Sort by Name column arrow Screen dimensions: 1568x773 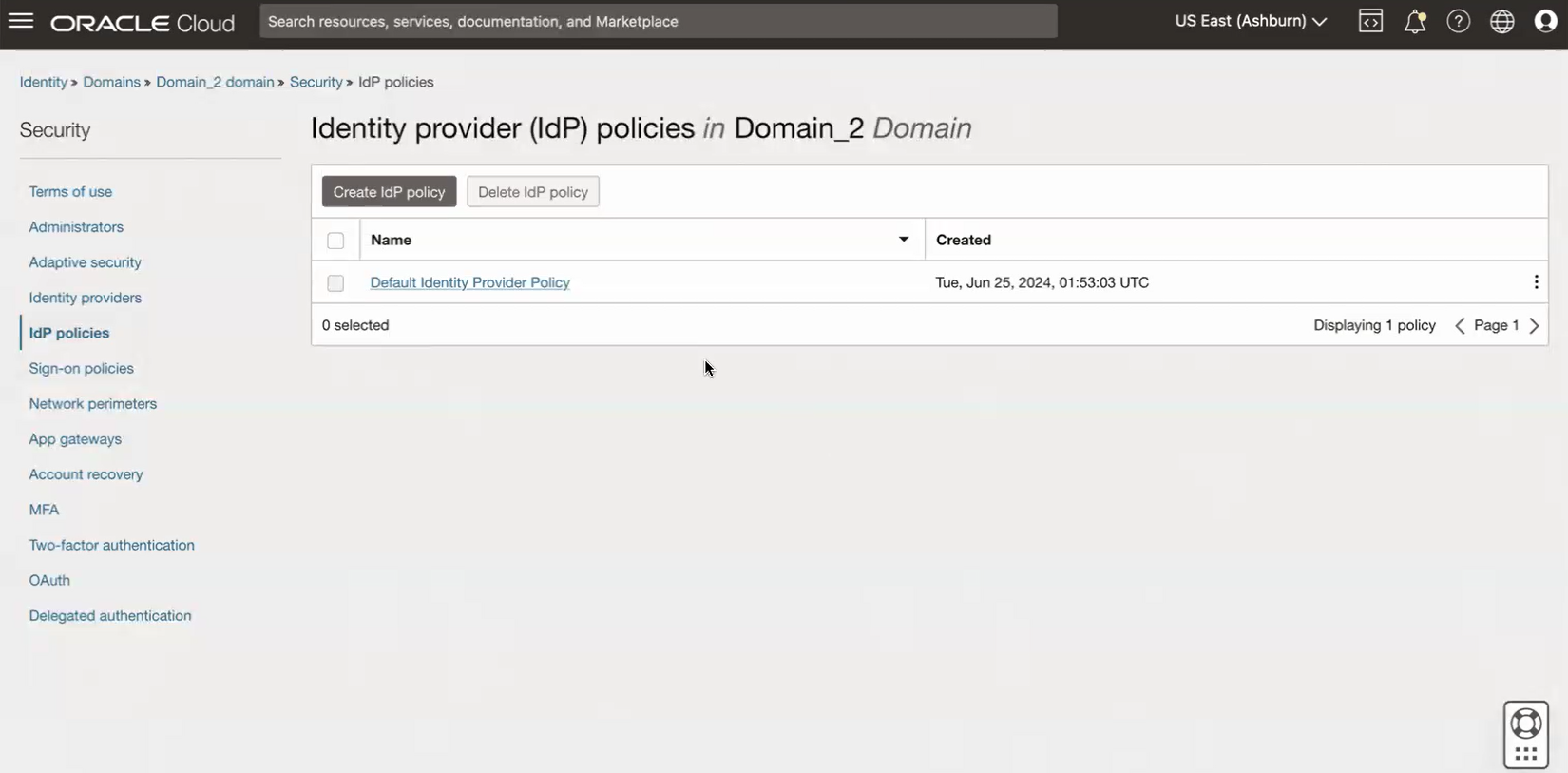(904, 240)
